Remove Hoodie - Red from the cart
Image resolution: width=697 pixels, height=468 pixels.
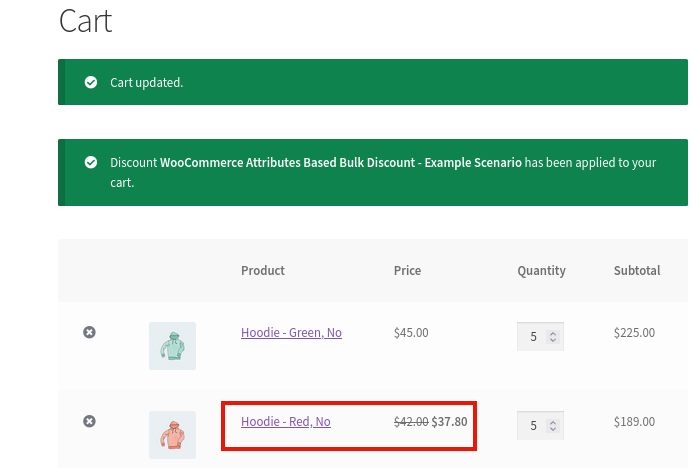(89, 422)
